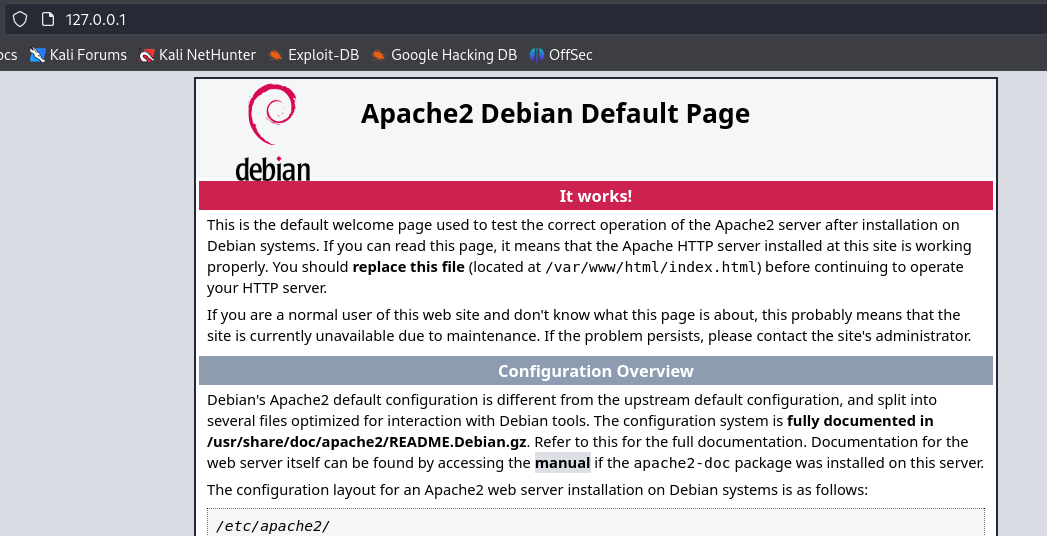Open the Exploit-DB bookmark label

point(323,55)
